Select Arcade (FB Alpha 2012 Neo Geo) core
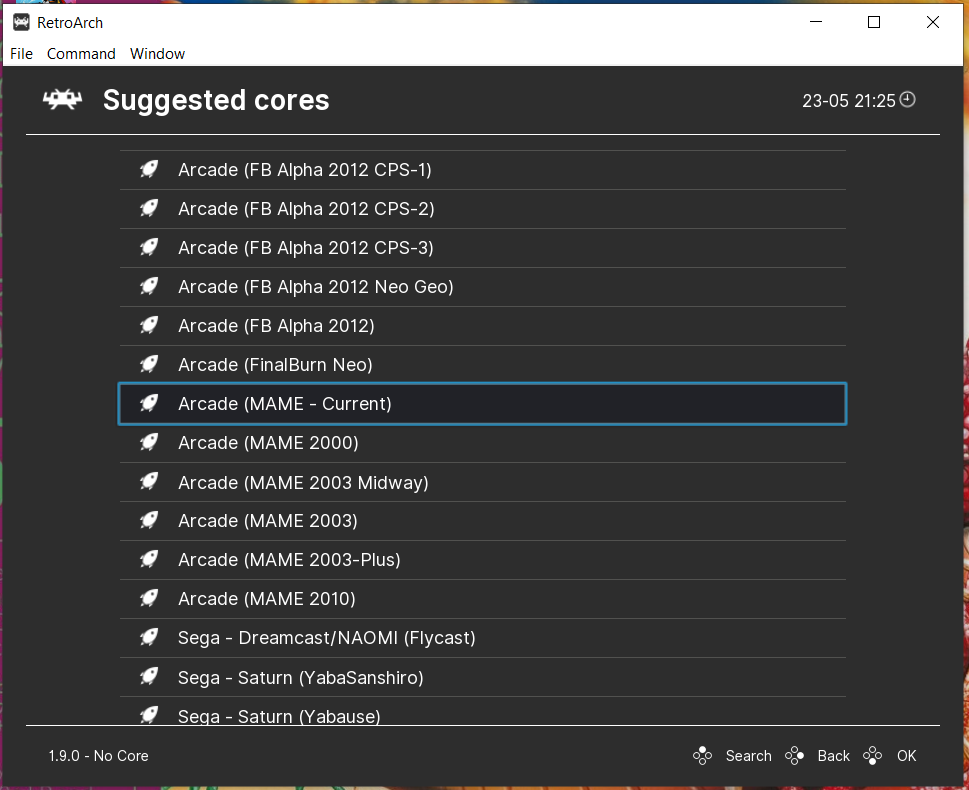The height and width of the screenshot is (790, 969). click(483, 287)
